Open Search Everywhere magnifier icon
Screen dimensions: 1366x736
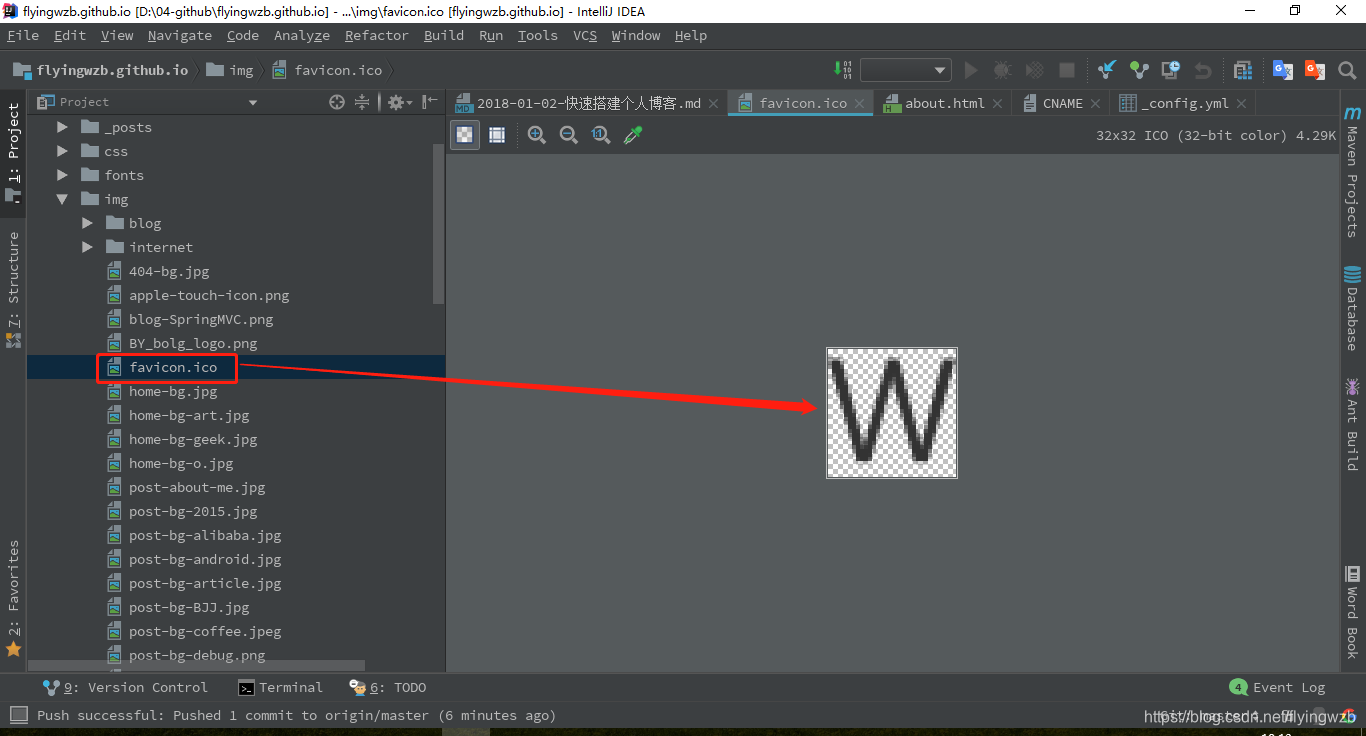pos(1347,70)
